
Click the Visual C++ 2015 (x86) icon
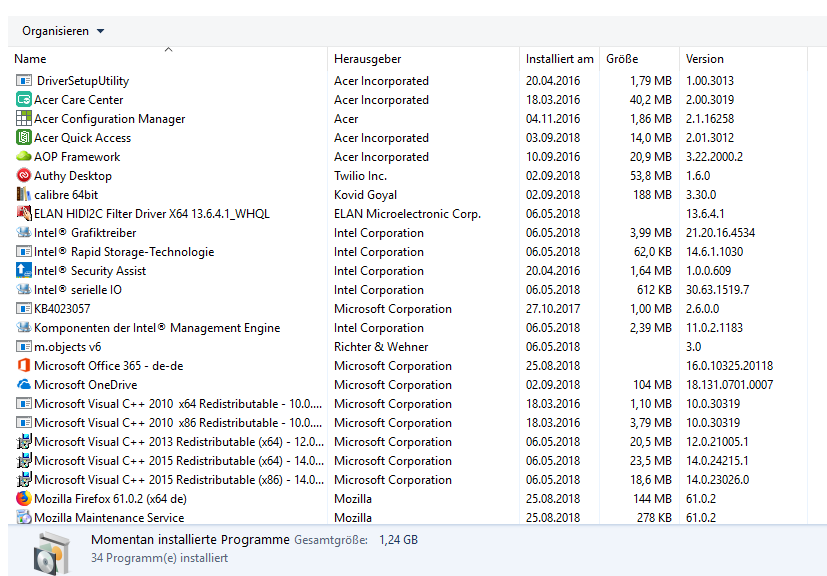click(24, 479)
